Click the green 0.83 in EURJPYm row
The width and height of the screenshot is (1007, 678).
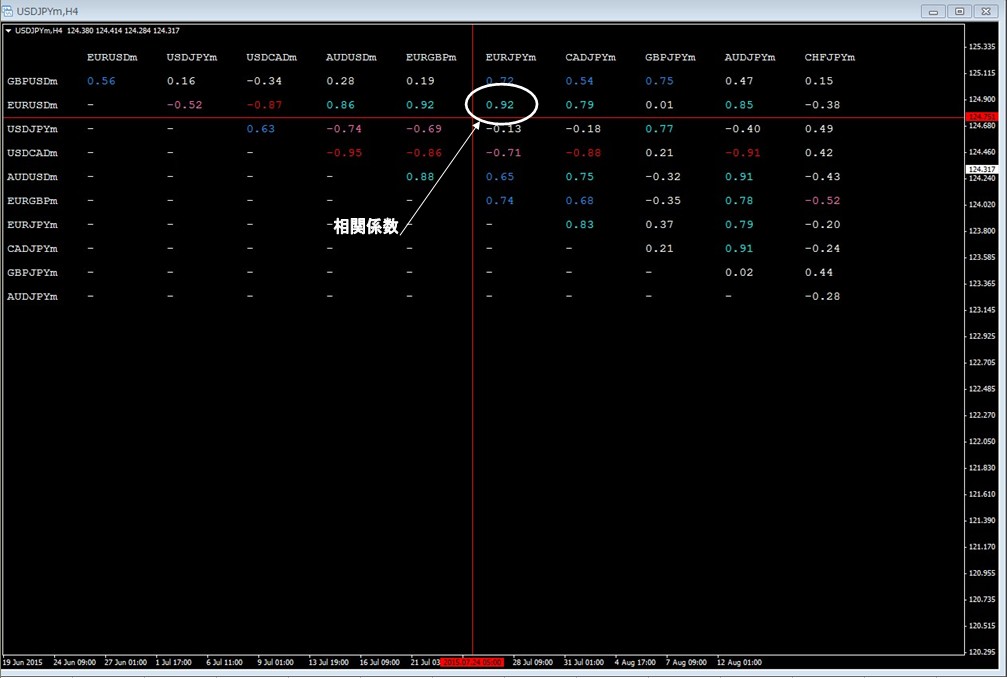click(x=579, y=225)
